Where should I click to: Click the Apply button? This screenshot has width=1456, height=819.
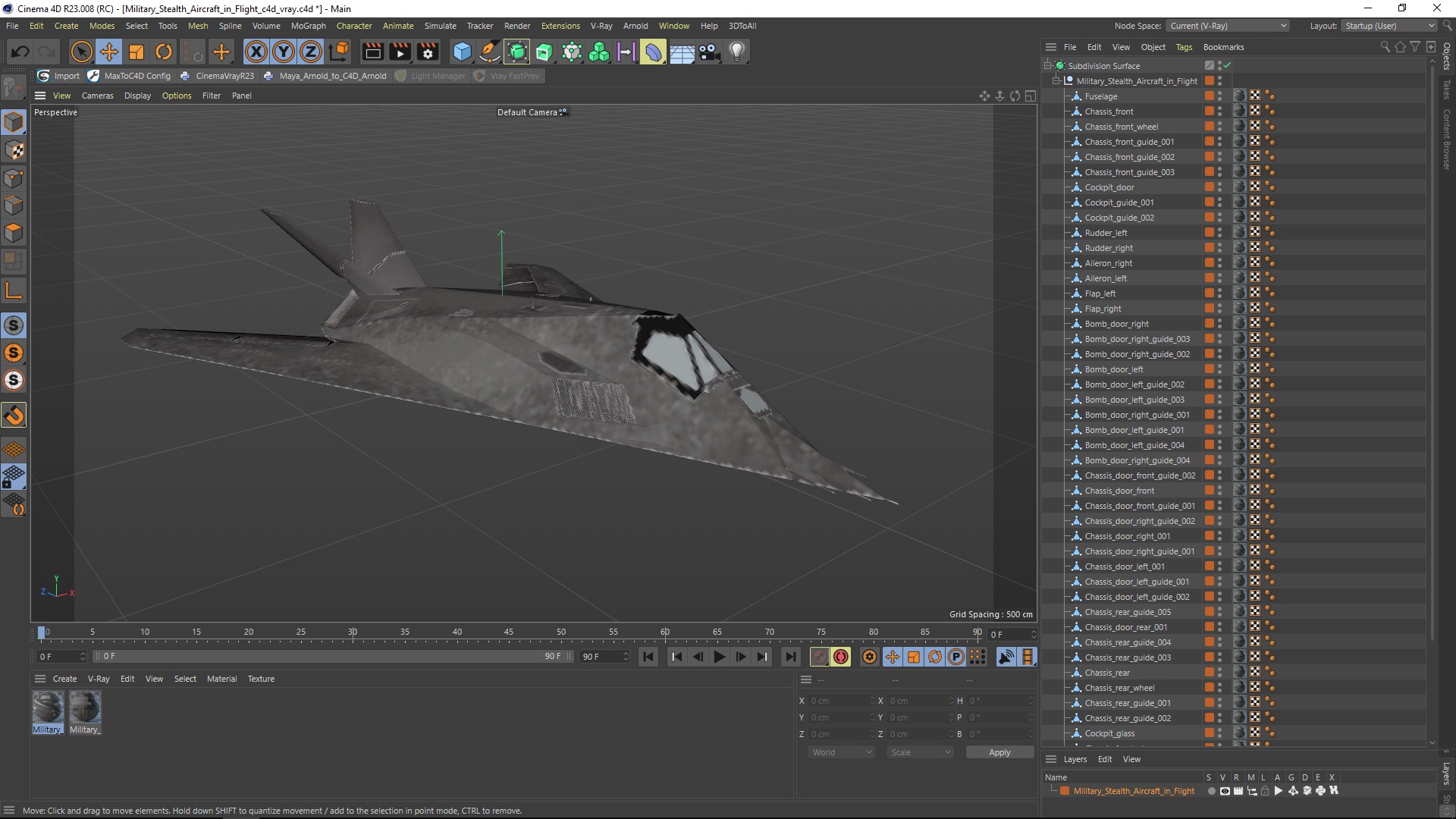tap(999, 752)
